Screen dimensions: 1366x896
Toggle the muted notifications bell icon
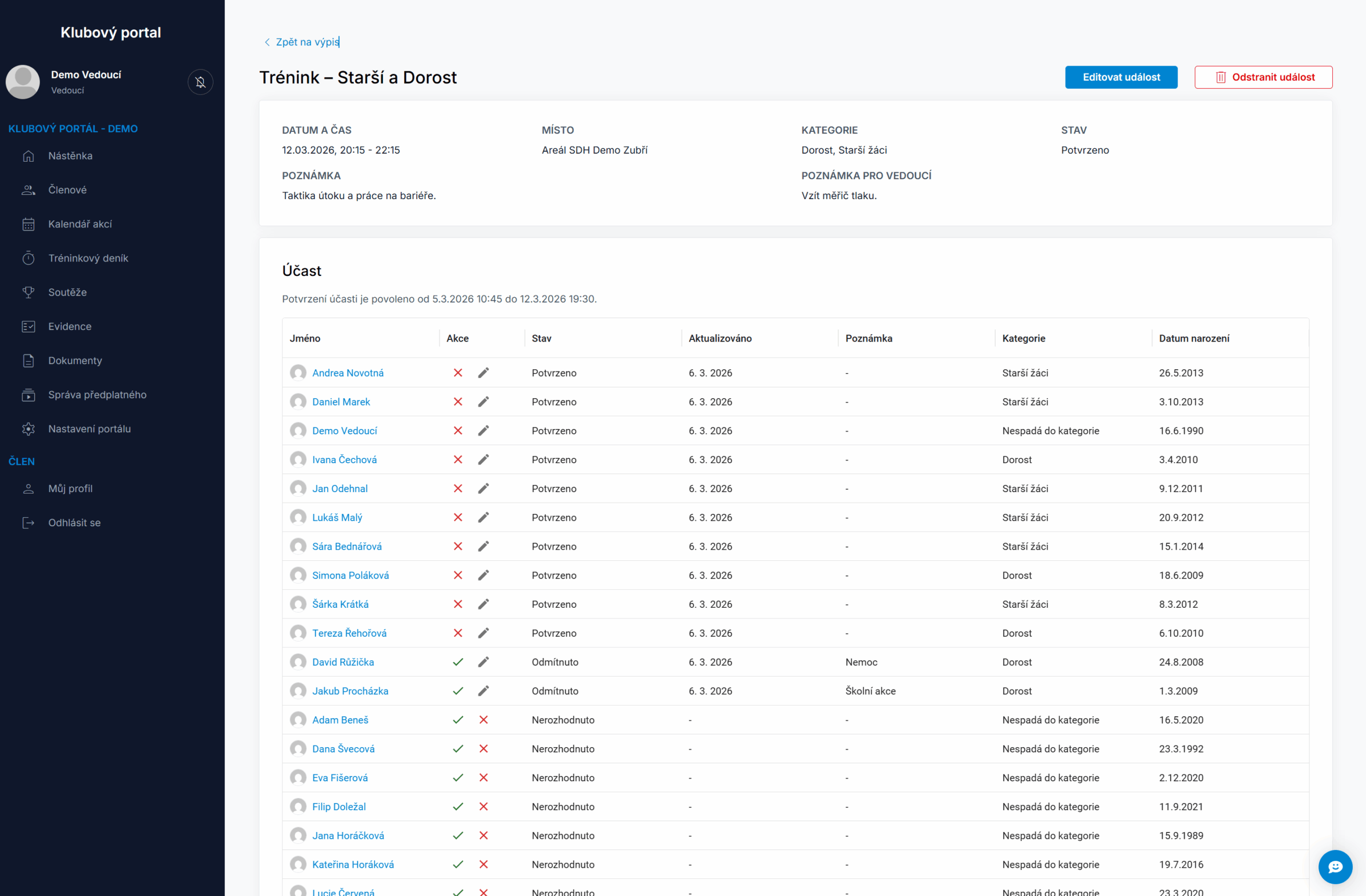200,82
